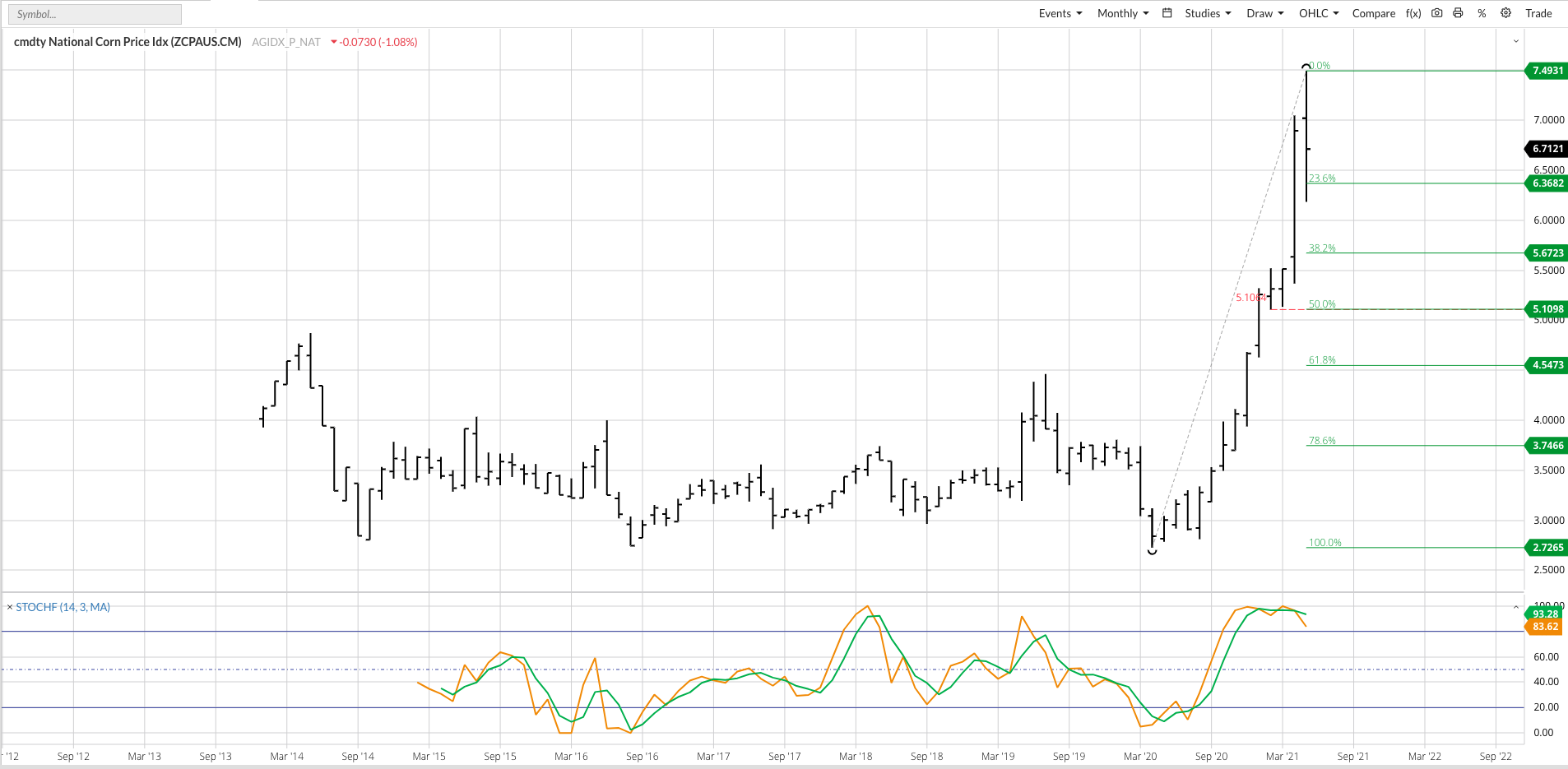1568x769 pixels.
Task: Click the 50.0% Fibonacci retracement label
Action: coord(1322,304)
